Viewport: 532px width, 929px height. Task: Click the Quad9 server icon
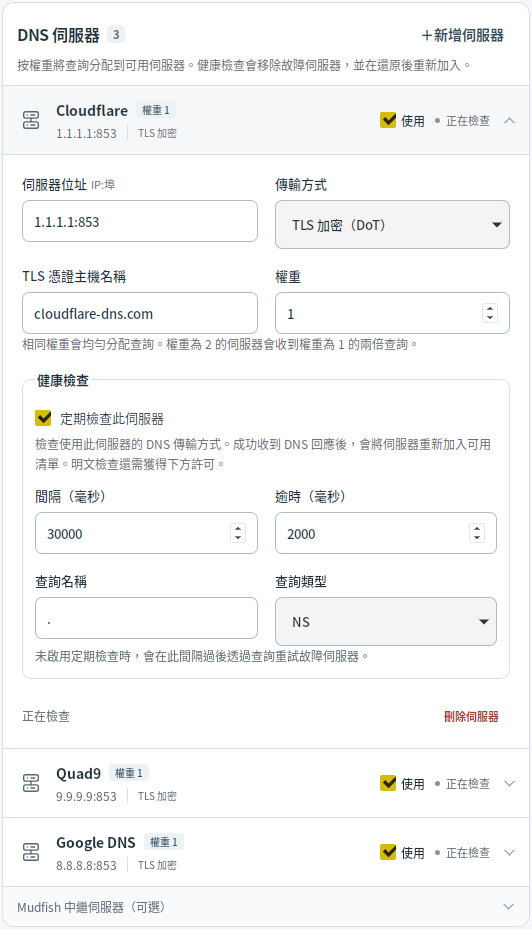pyautogui.click(x=31, y=783)
